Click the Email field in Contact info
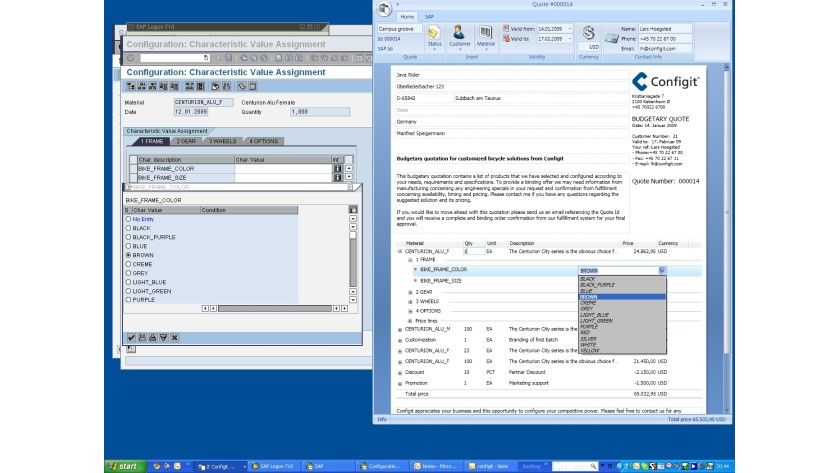This screenshot has height=473, width=840. pos(664,48)
